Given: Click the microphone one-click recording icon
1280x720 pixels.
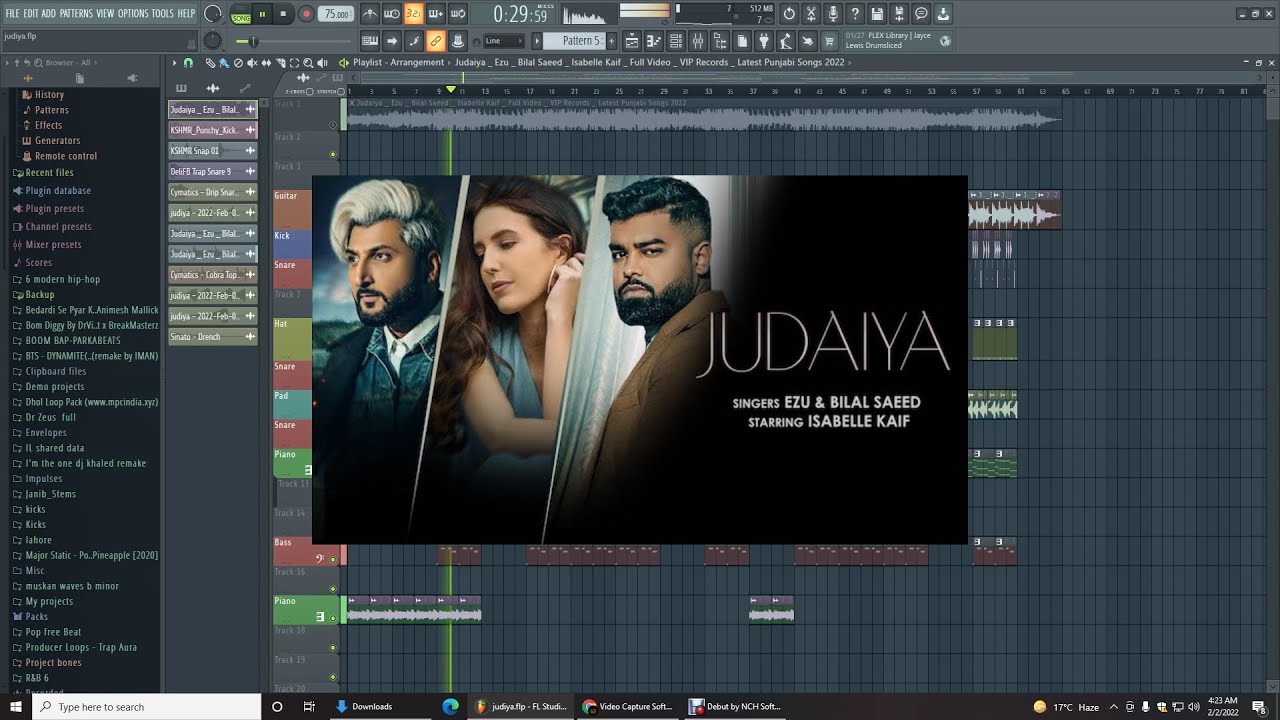Looking at the screenshot, I should [x=833, y=14].
